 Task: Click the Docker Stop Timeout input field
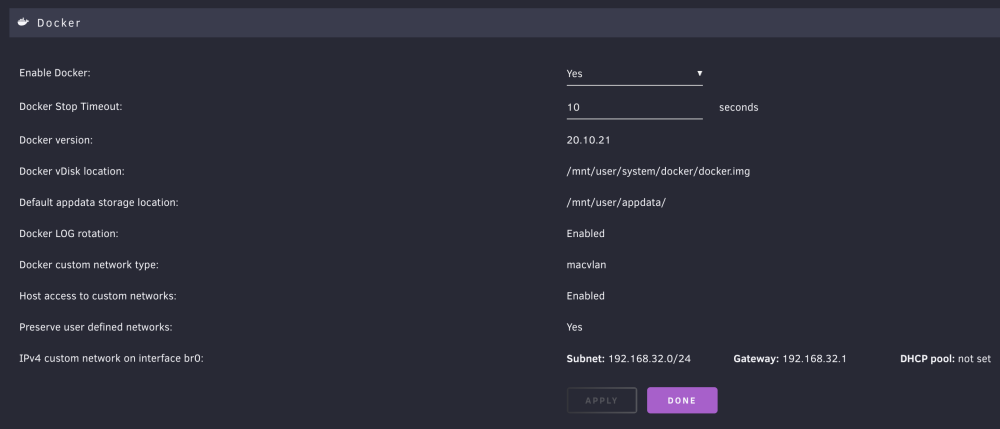[635, 107]
